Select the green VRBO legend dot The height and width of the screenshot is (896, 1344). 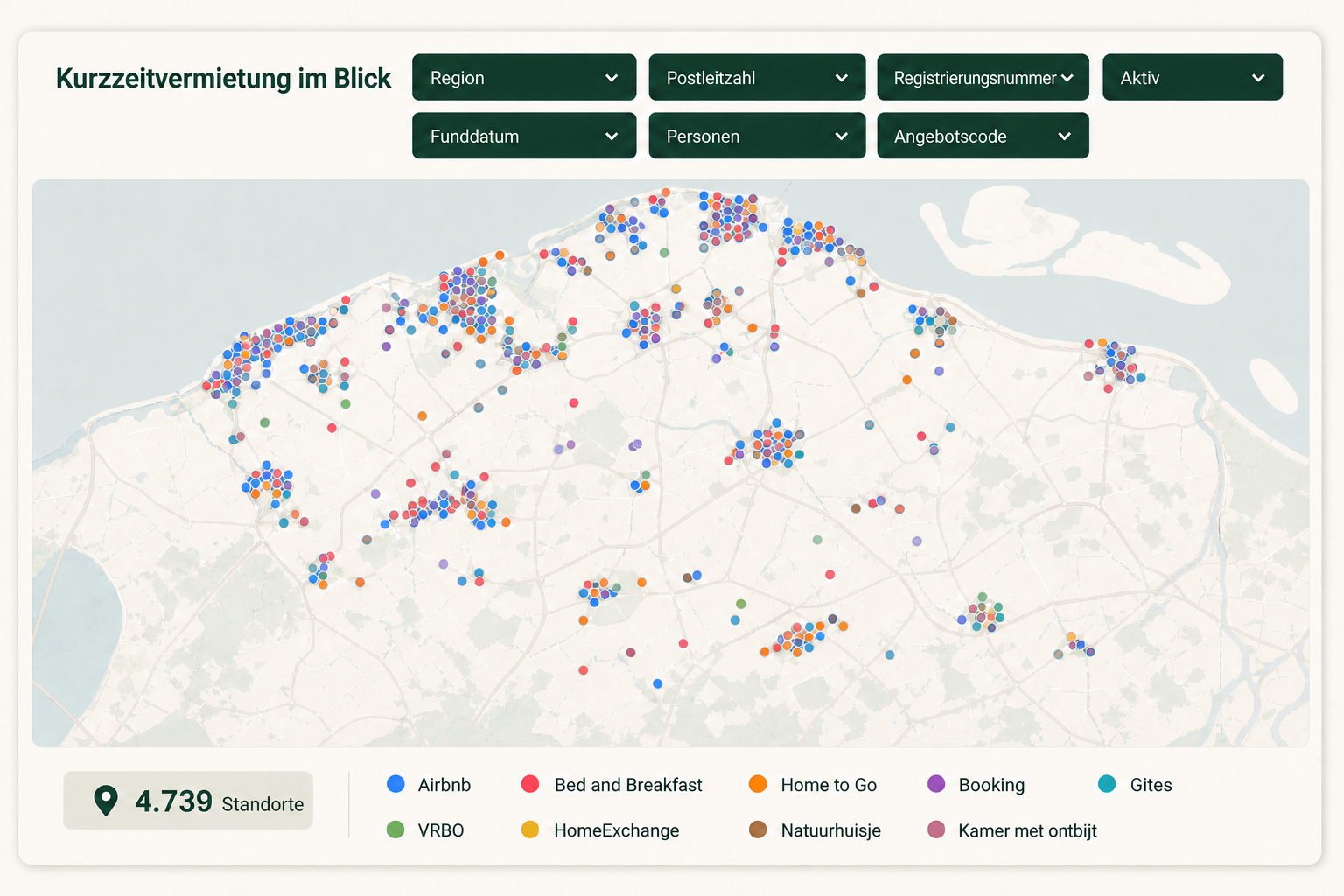pos(395,829)
